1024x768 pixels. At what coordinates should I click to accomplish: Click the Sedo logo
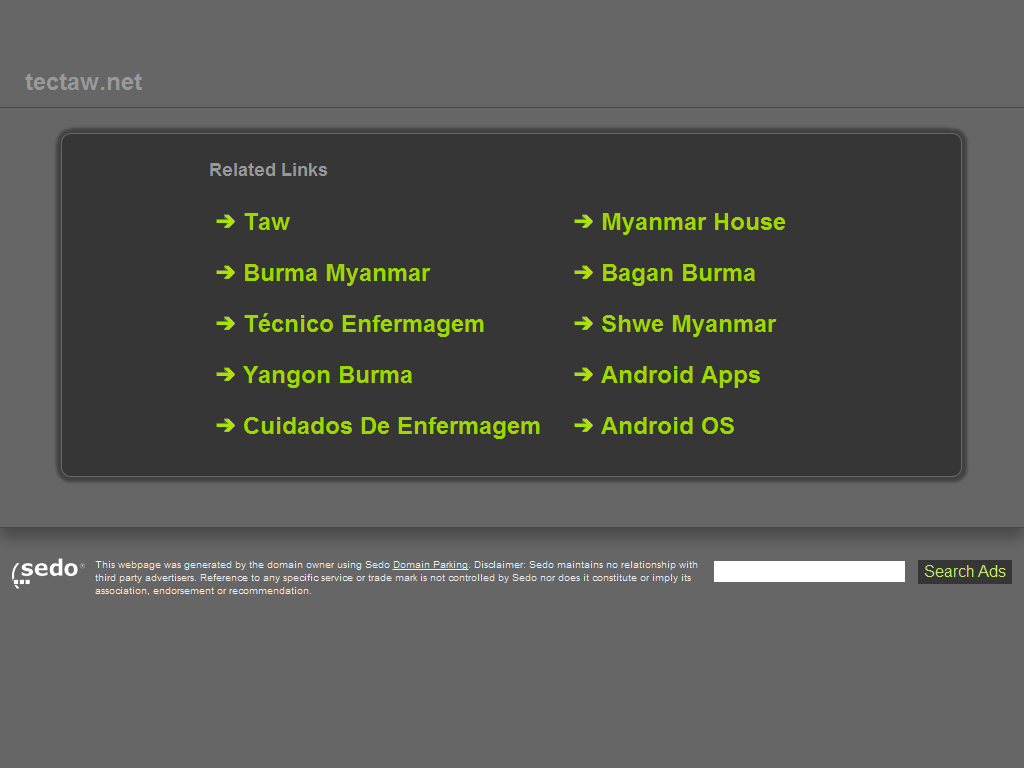pyautogui.click(x=47, y=572)
